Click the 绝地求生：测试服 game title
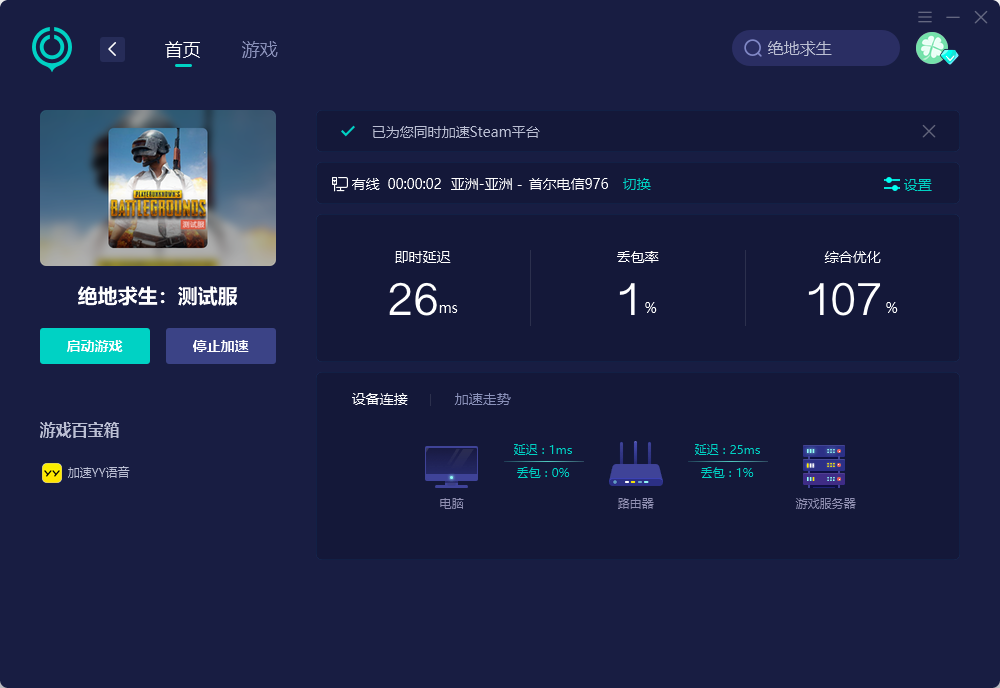Viewport: 1000px width, 688px height. pyautogui.click(x=158, y=296)
